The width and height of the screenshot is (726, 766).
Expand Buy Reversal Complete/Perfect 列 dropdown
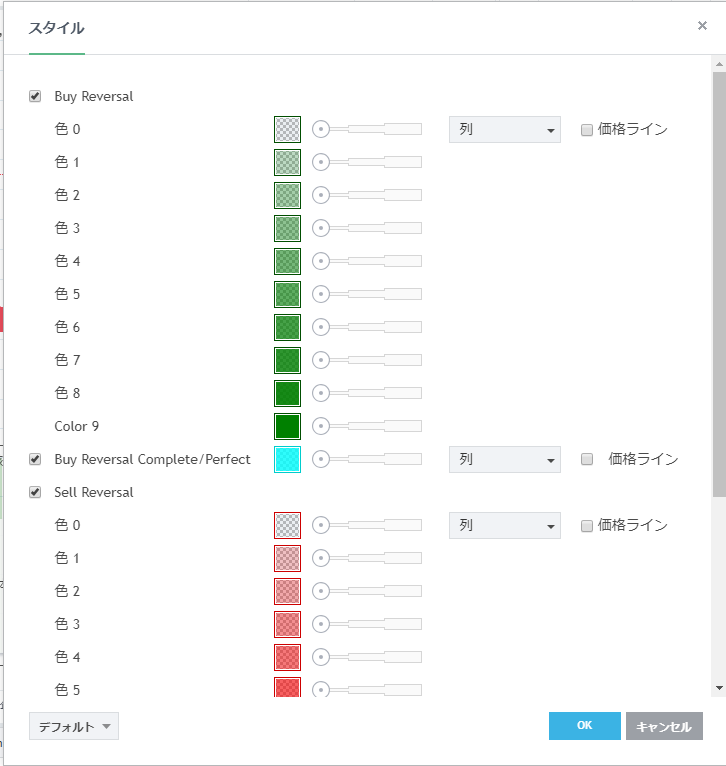click(504, 459)
